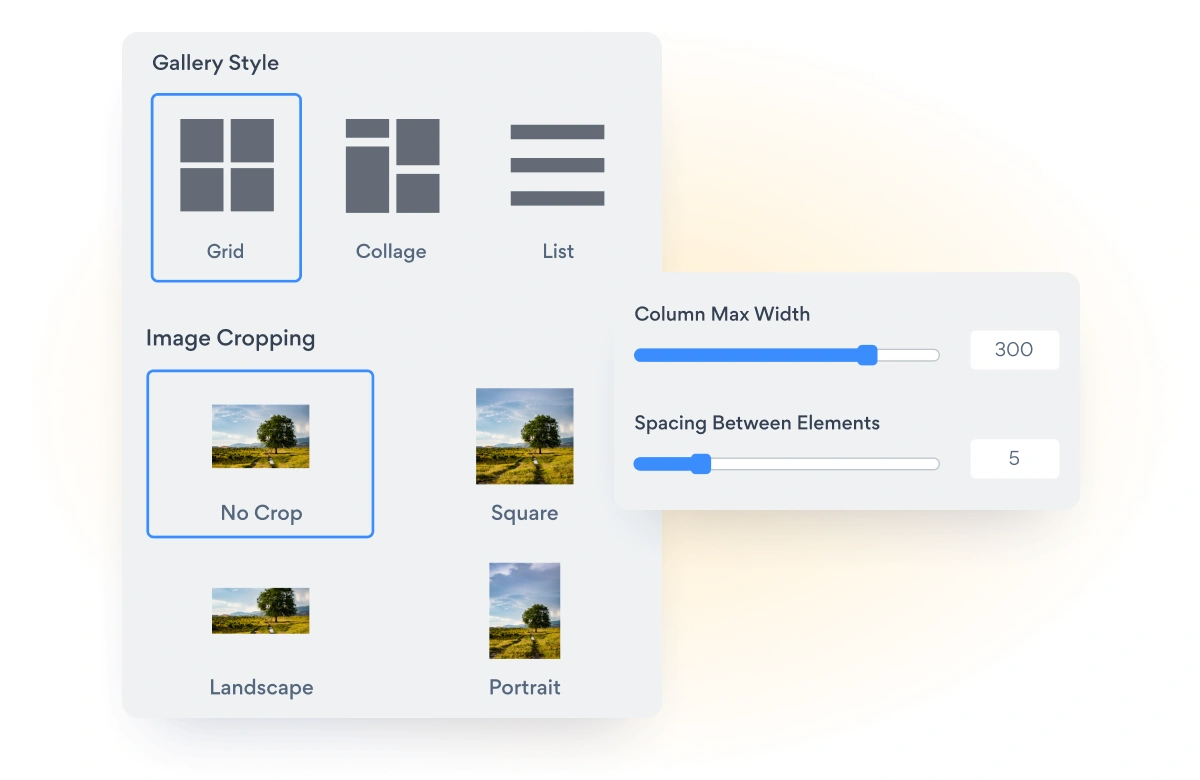
Task: Click the "Grid" text label
Action: (225, 251)
